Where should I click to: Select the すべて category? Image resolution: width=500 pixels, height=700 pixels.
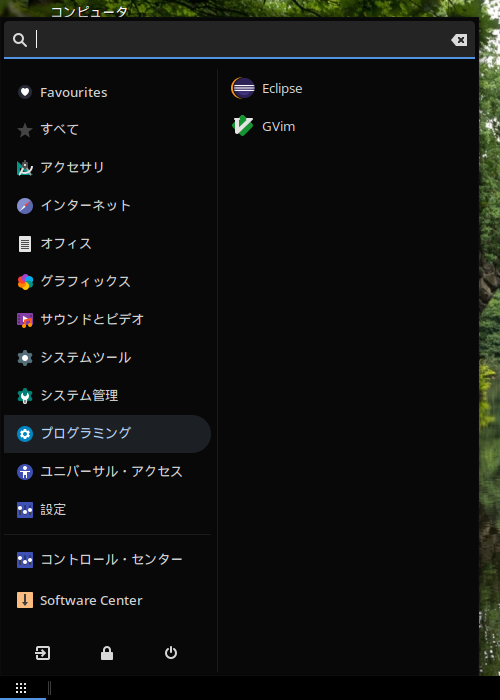pyautogui.click(x=107, y=130)
